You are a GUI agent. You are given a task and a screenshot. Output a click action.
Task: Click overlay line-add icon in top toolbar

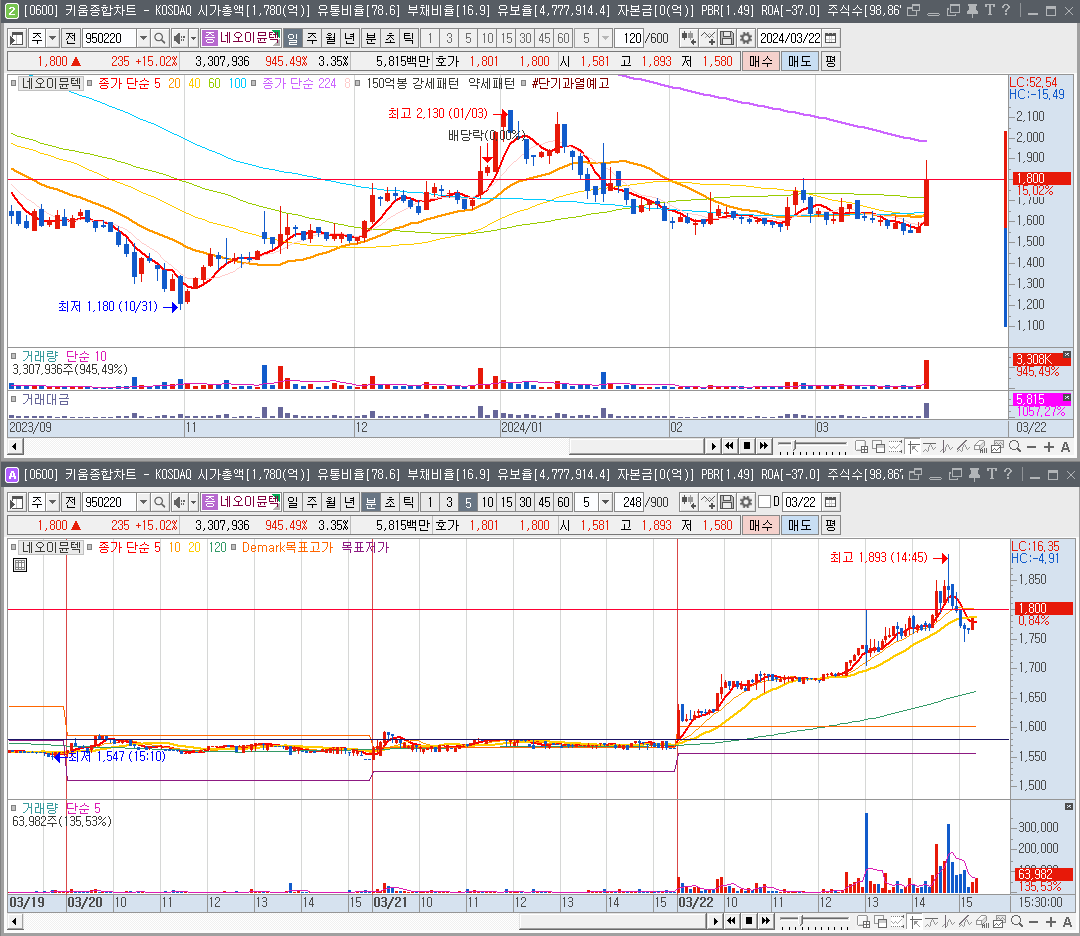pos(708,39)
